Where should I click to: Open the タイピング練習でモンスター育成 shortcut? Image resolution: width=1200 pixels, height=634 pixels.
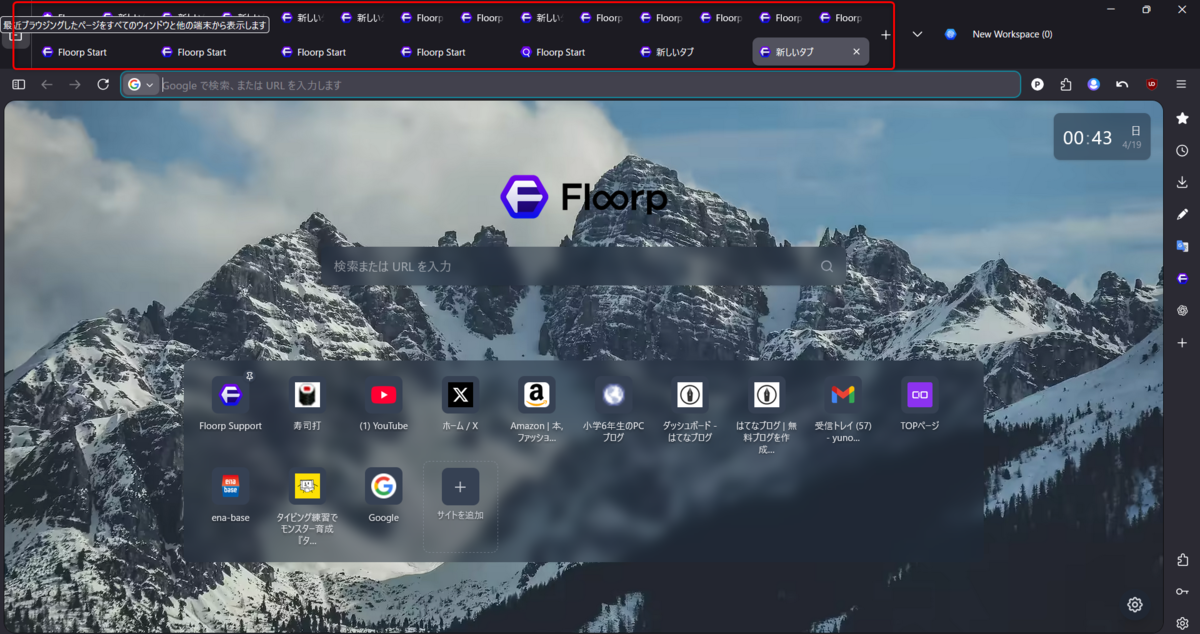[307, 506]
